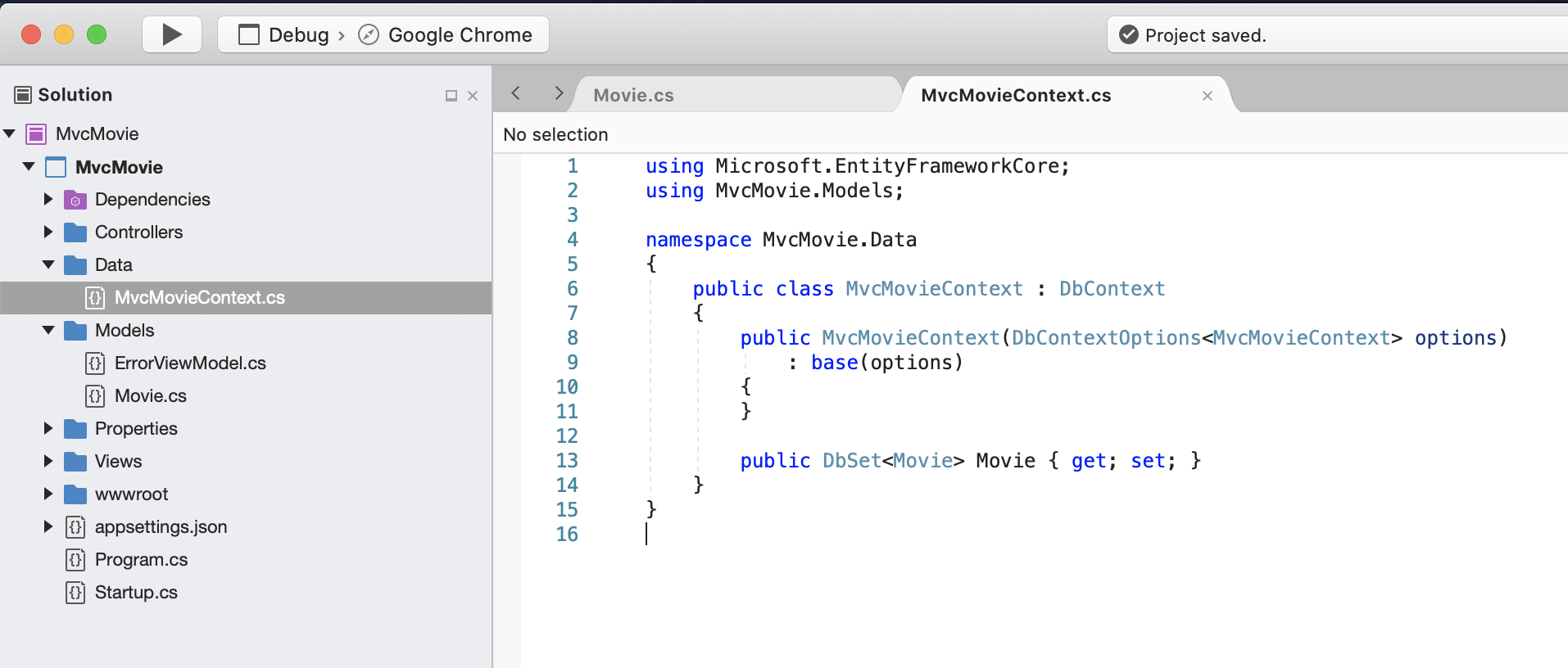Open the Debug configuration selector
The image size is (1568, 668).
click(284, 35)
